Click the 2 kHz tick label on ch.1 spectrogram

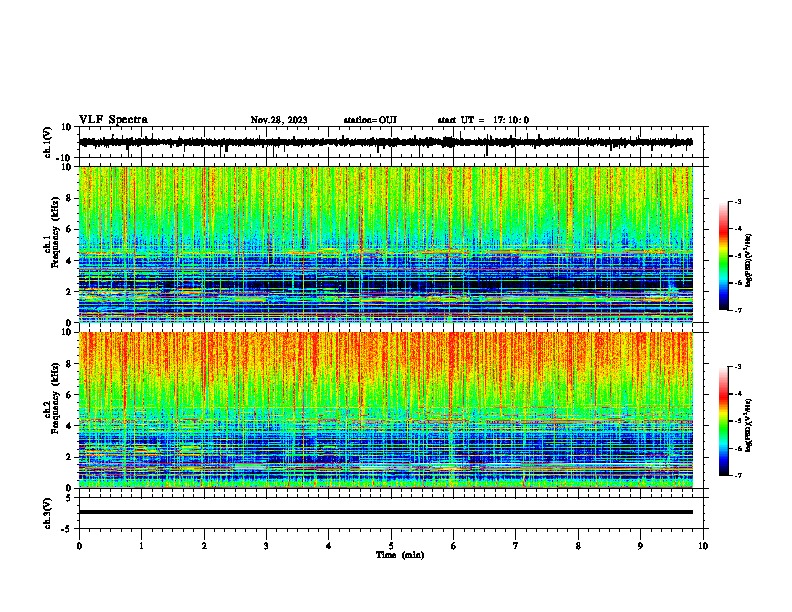[x=69, y=291]
